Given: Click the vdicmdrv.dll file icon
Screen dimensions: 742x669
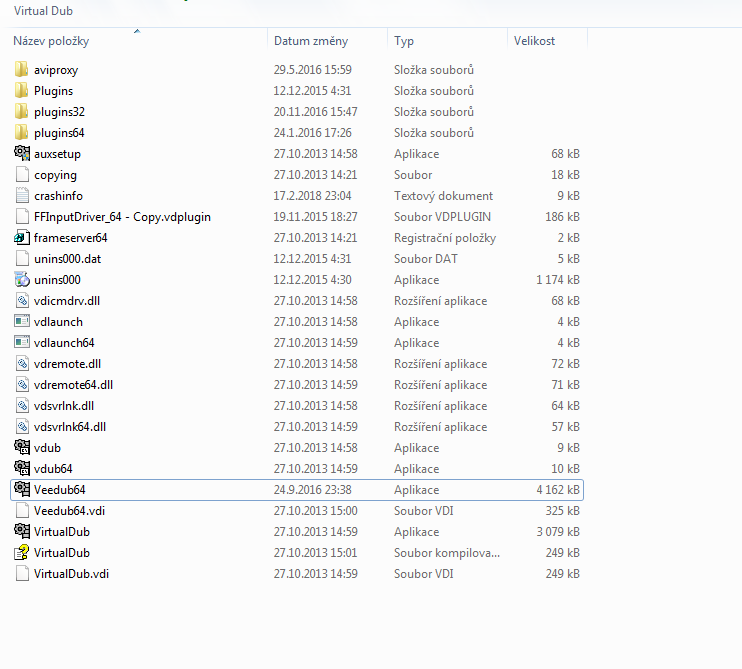Looking at the screenshot, I should click(22, 300).
